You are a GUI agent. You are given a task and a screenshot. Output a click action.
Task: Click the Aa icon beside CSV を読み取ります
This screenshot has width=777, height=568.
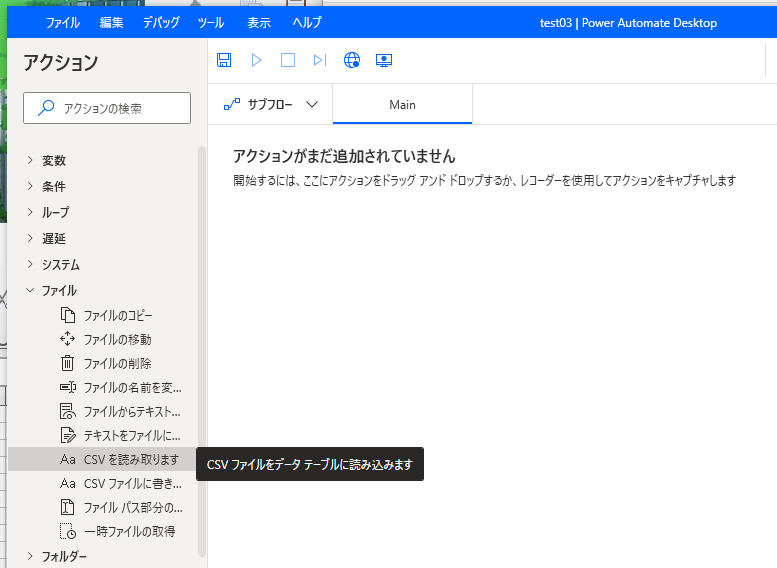[67, 460]
